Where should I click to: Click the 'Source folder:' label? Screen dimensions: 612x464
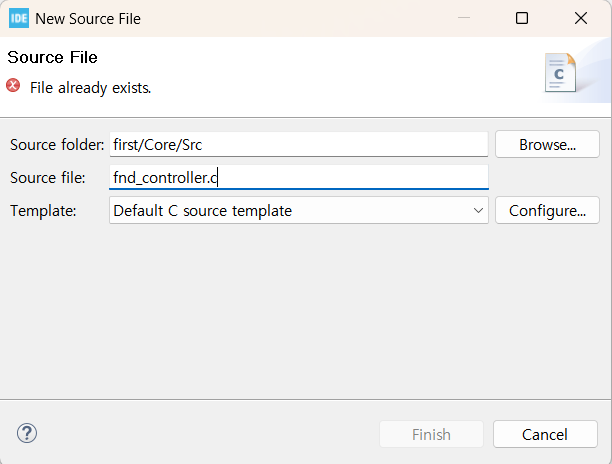click(57, 144)
